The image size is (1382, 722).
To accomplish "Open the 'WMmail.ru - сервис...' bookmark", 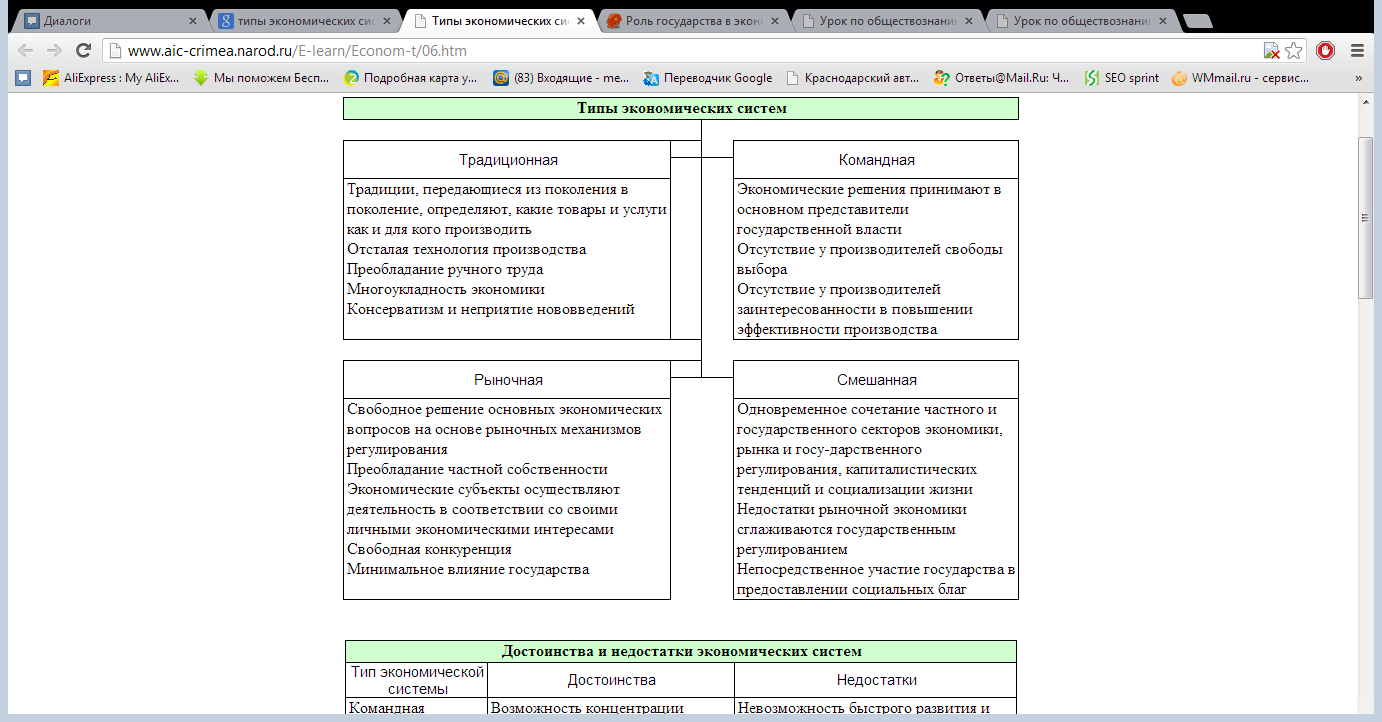I will (x=1240, y=78).
